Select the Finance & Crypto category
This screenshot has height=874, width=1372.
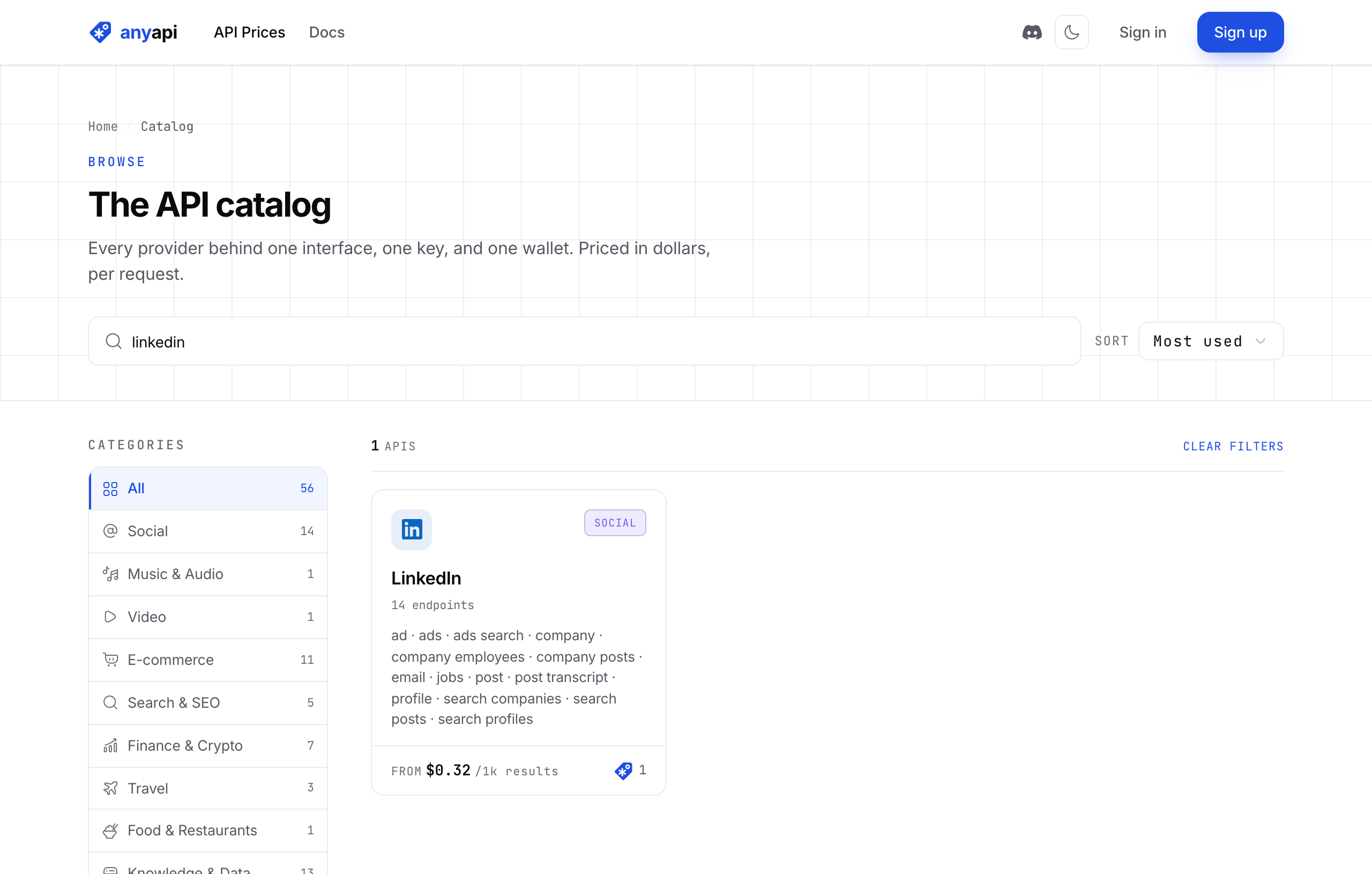pyautogui.click(x=208, y=746)
